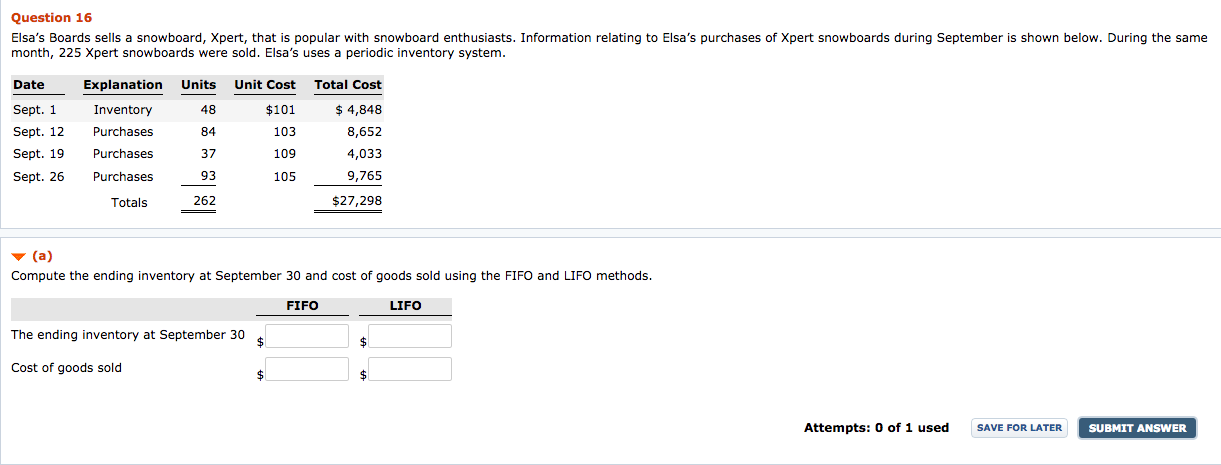Click the 262 total units value
Screen dimensions: 1221x465
click(204, 202)
